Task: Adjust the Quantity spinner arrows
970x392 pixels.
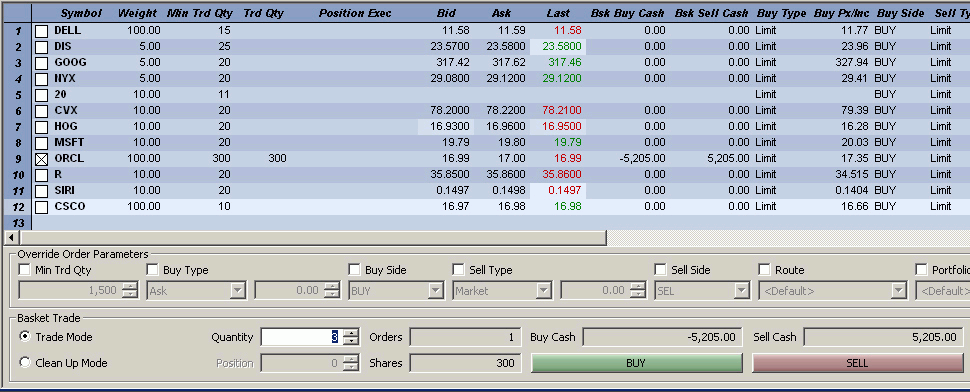Action: click(351, 337)
